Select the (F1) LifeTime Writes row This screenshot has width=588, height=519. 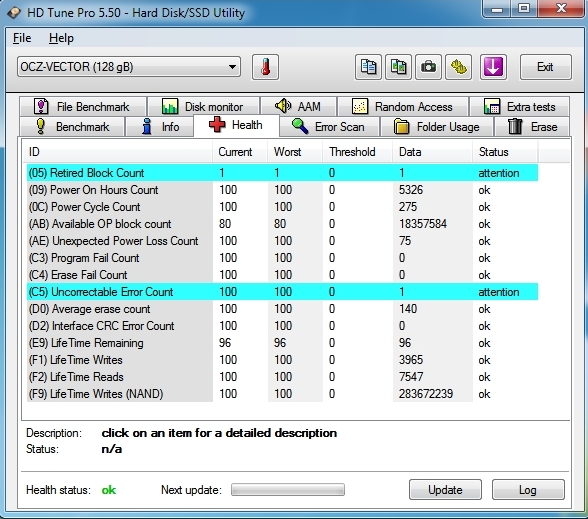pyautogui.click(x=282, y=360)
